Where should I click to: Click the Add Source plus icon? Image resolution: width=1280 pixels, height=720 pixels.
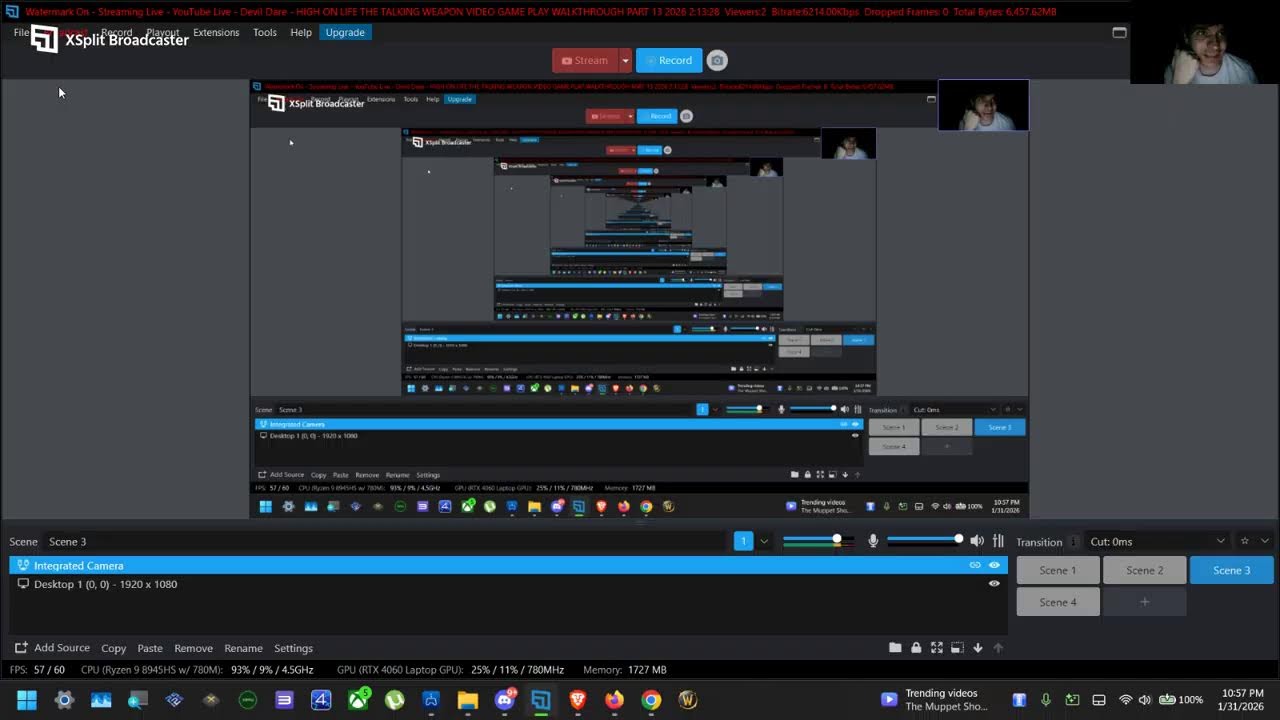21,648
